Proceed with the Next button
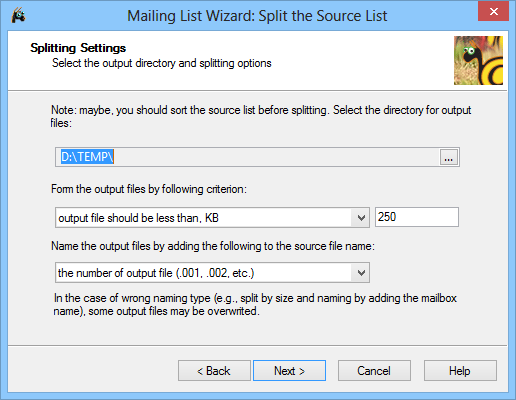Image resolution: width=516 pixels, height=400 pixels. coord(289,370)
